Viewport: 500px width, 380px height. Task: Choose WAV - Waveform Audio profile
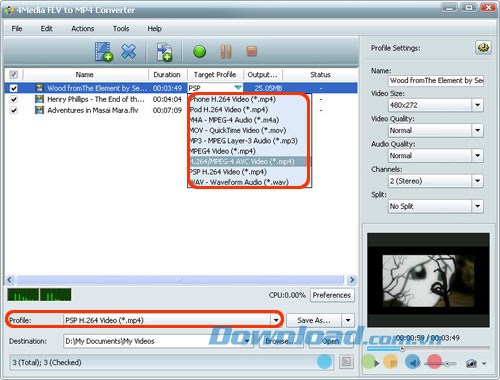[249, 182]
